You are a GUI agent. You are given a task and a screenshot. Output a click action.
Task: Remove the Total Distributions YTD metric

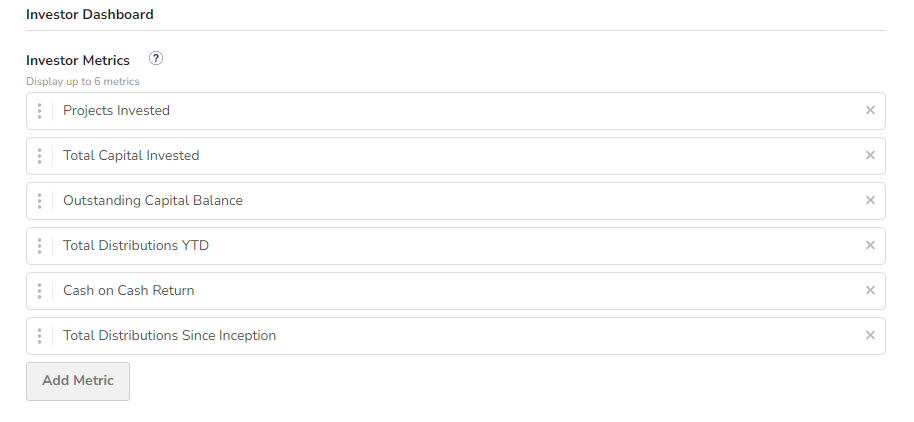tap(870, 245)
